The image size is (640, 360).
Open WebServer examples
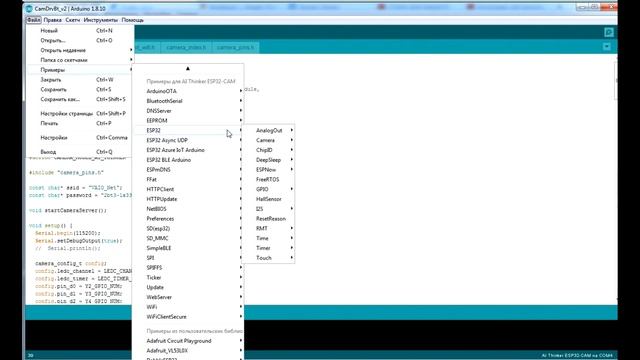pyautogui.click(x=188, y=297)
